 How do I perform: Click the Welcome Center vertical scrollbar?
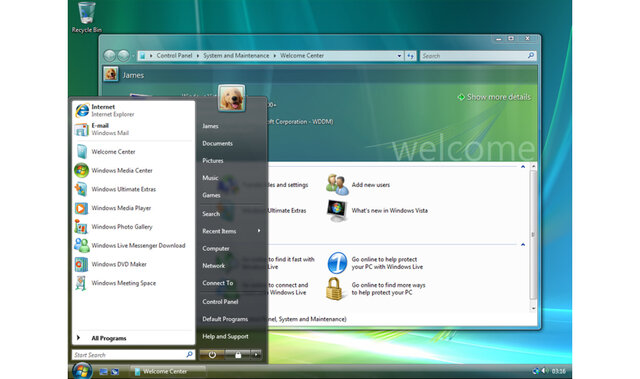coord(533,235)
